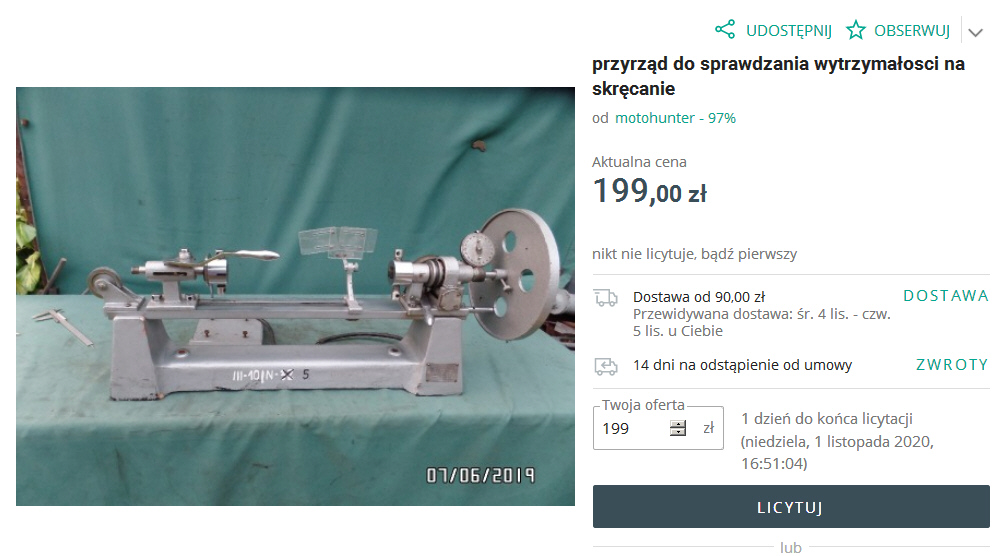
Task: Focus the Twoja oferta bid amount field
Action: click(633, 428)
